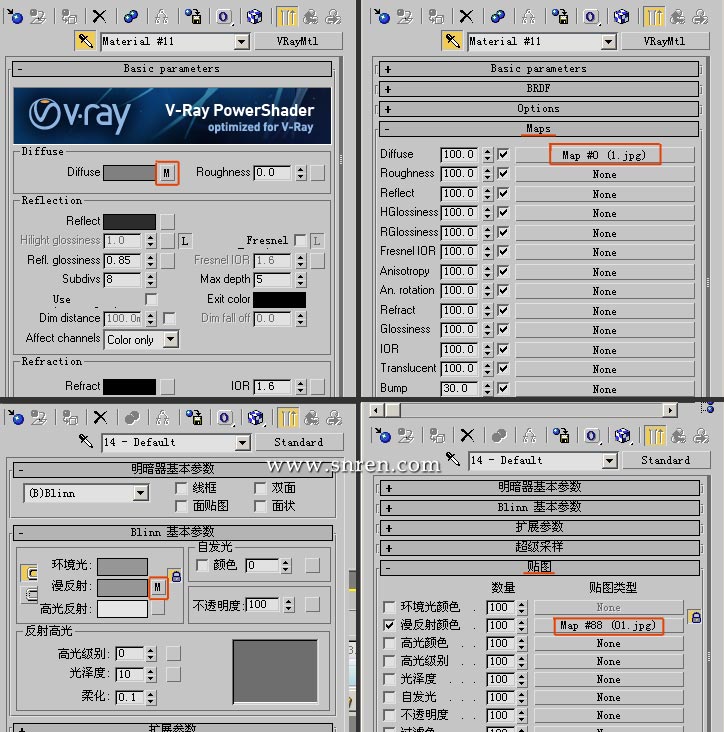
Task: Click the Diffuse gray color swatch
Action: 129,173
